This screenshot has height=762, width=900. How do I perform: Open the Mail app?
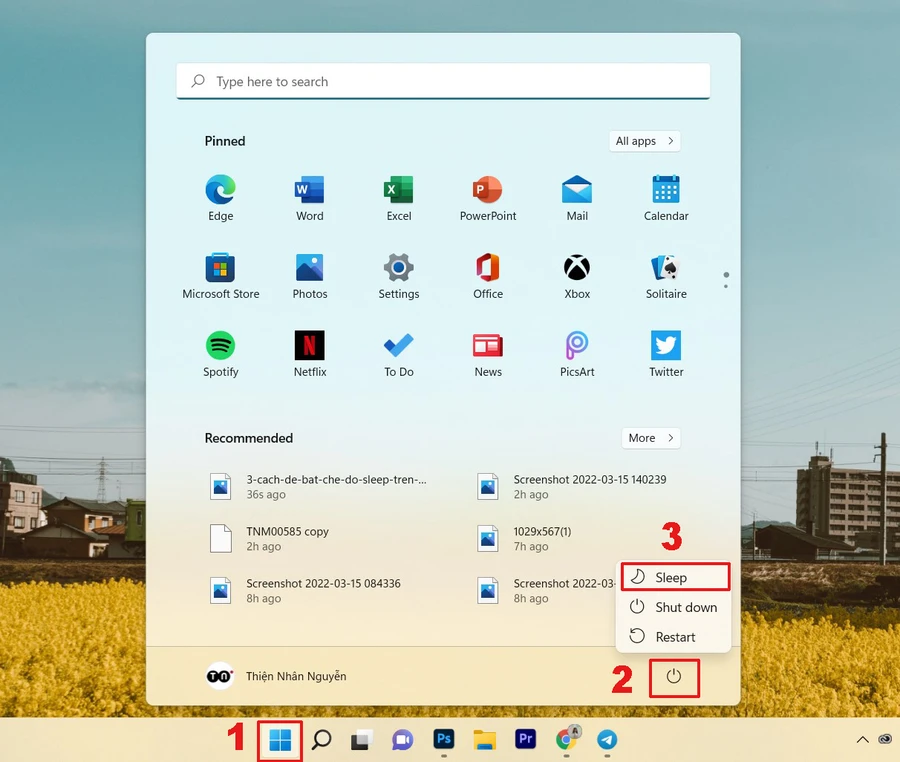coord(577,198)
